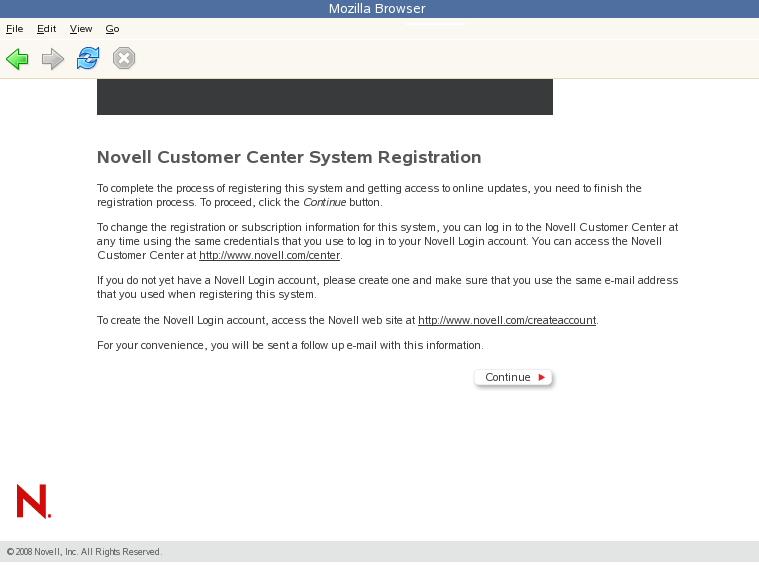Click the italic word Continue in paragraph

[x=324, y=202]
